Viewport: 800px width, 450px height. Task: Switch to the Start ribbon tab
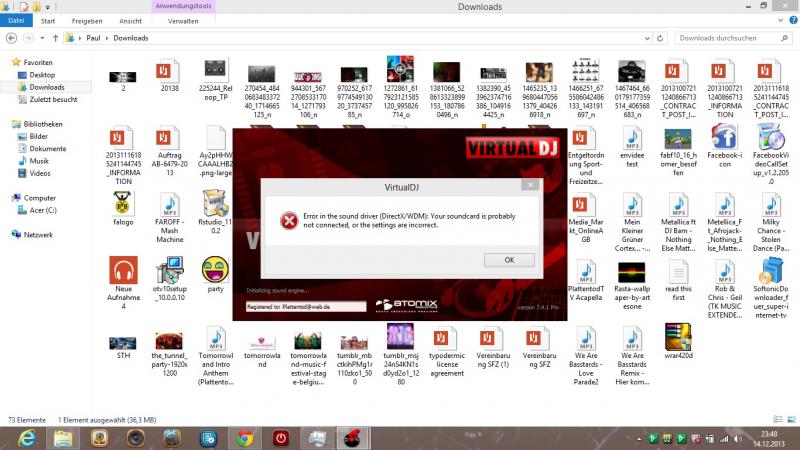point(48,21)
